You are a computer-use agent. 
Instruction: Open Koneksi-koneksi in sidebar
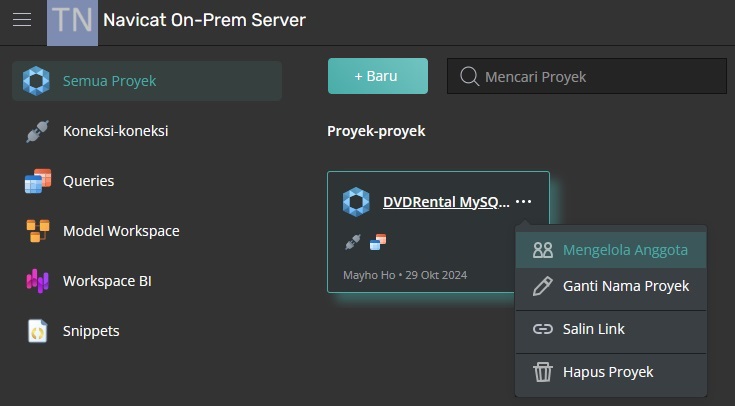click(x=115, y=131)
